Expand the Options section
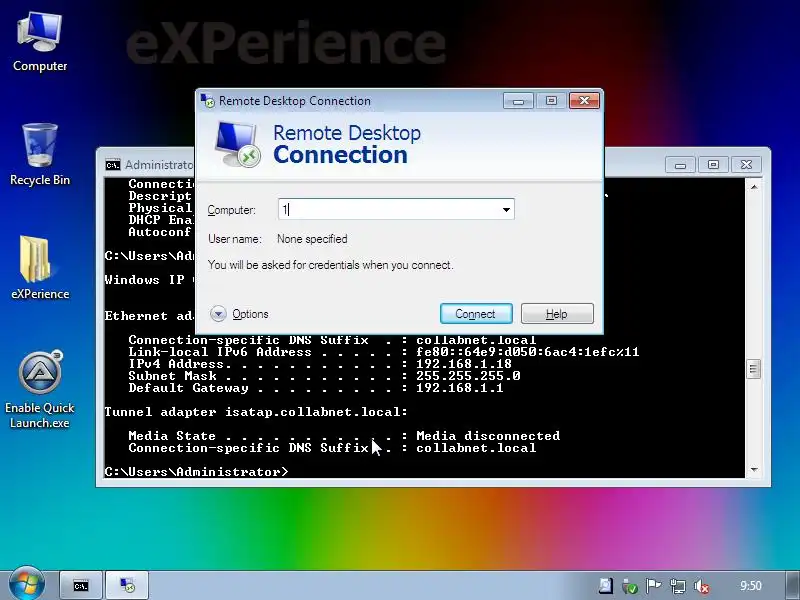Viewport: 800px width, 600px height. pos(239,314)
